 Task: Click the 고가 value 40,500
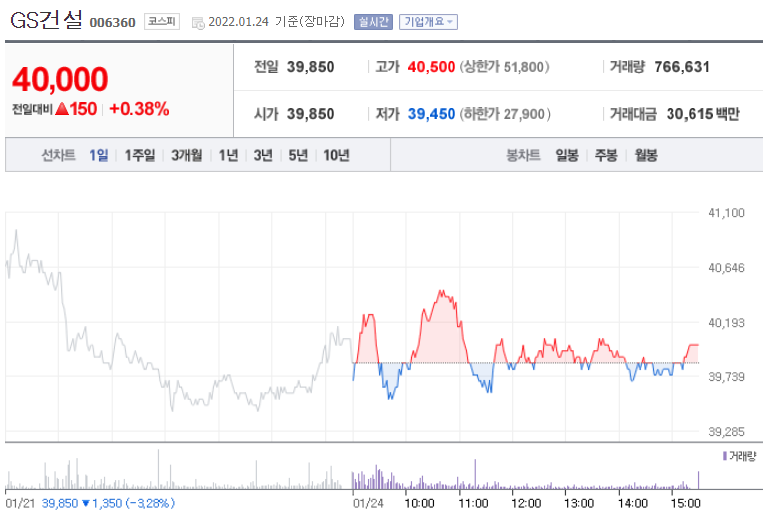tap(431, 67)
